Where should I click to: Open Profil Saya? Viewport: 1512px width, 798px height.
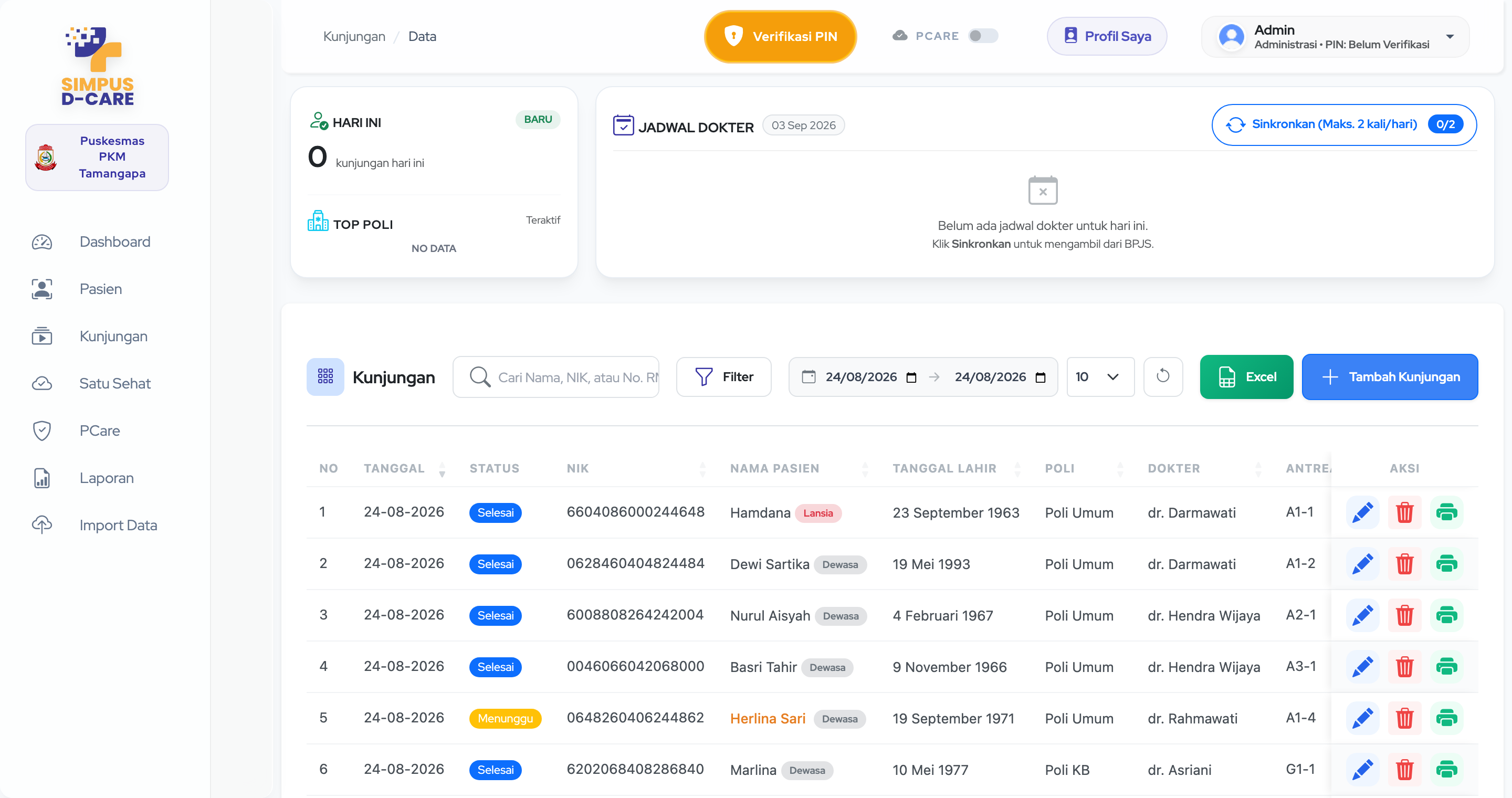point(1106,36)
